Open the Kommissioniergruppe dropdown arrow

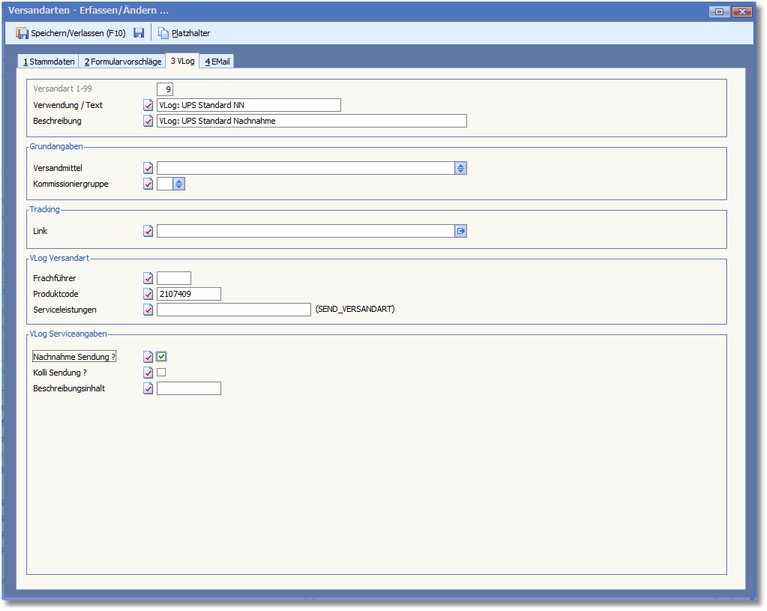click(179, 184)
